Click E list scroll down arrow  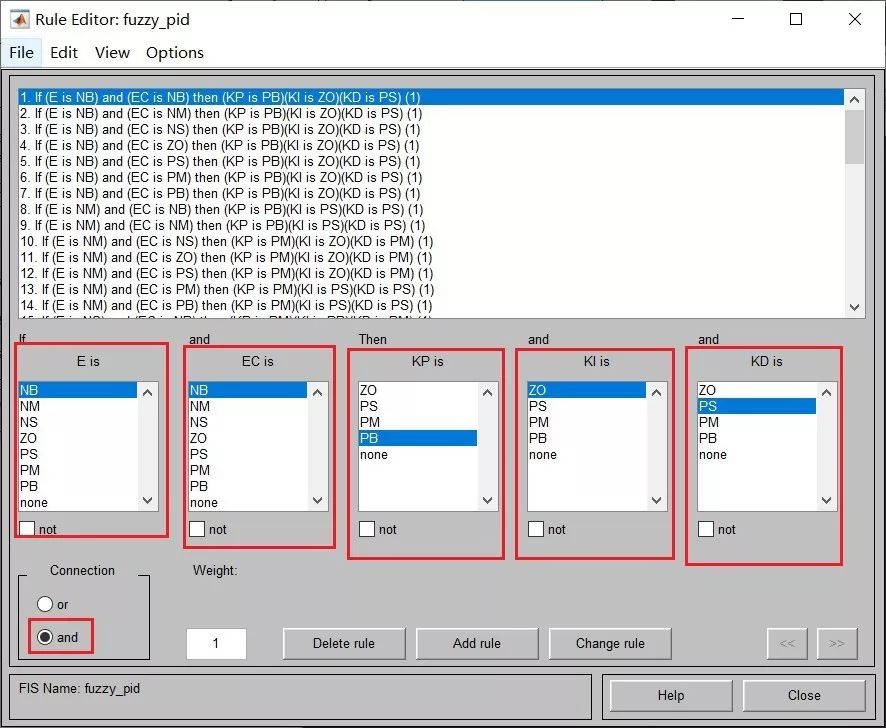(148, 500)
